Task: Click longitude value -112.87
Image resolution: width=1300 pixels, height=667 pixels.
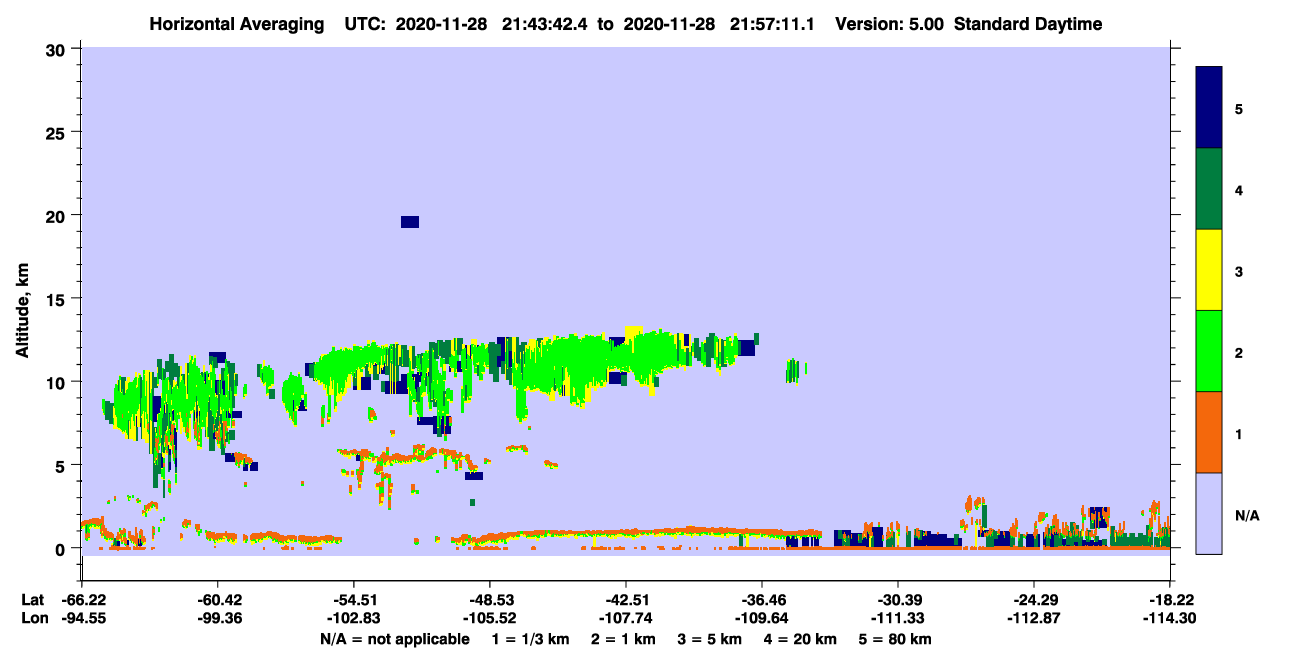Action: pos(1033,618)
